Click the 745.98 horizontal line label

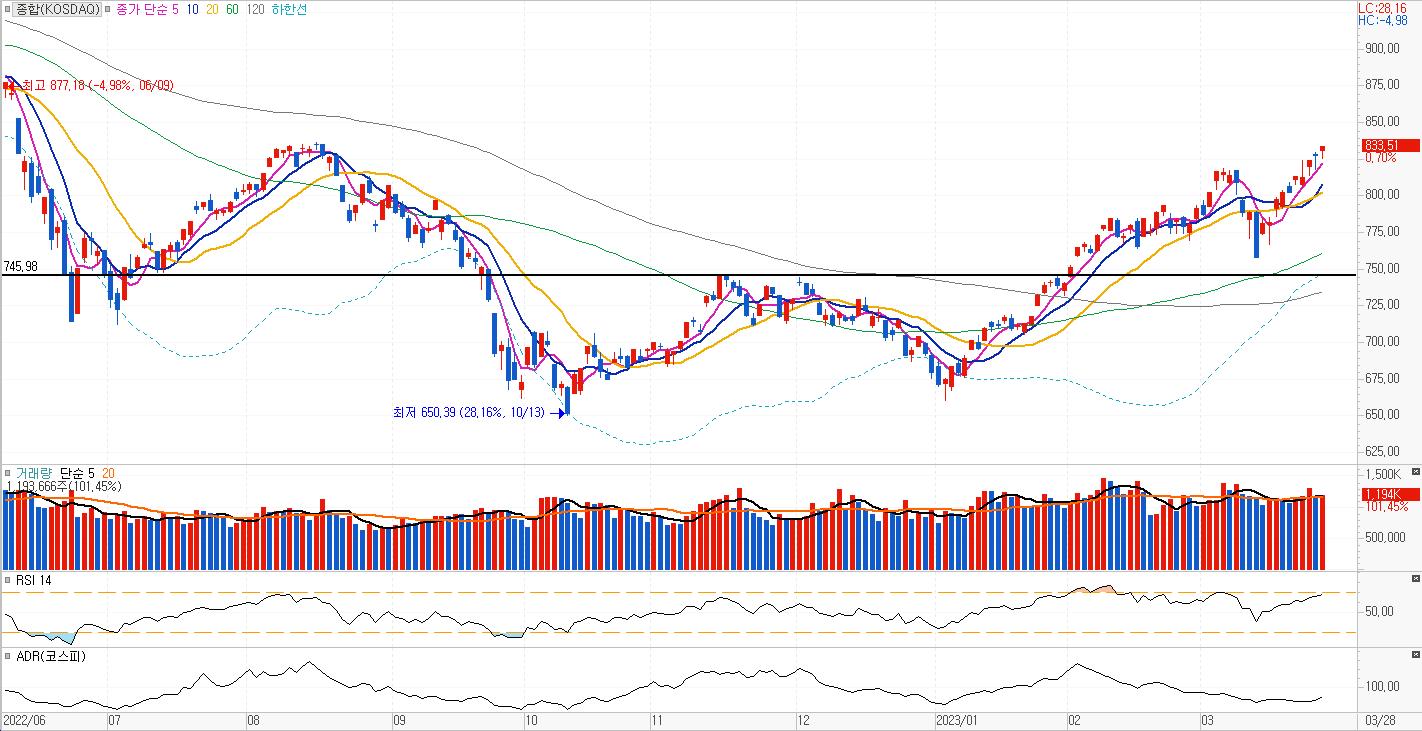(x=19, y=266)
